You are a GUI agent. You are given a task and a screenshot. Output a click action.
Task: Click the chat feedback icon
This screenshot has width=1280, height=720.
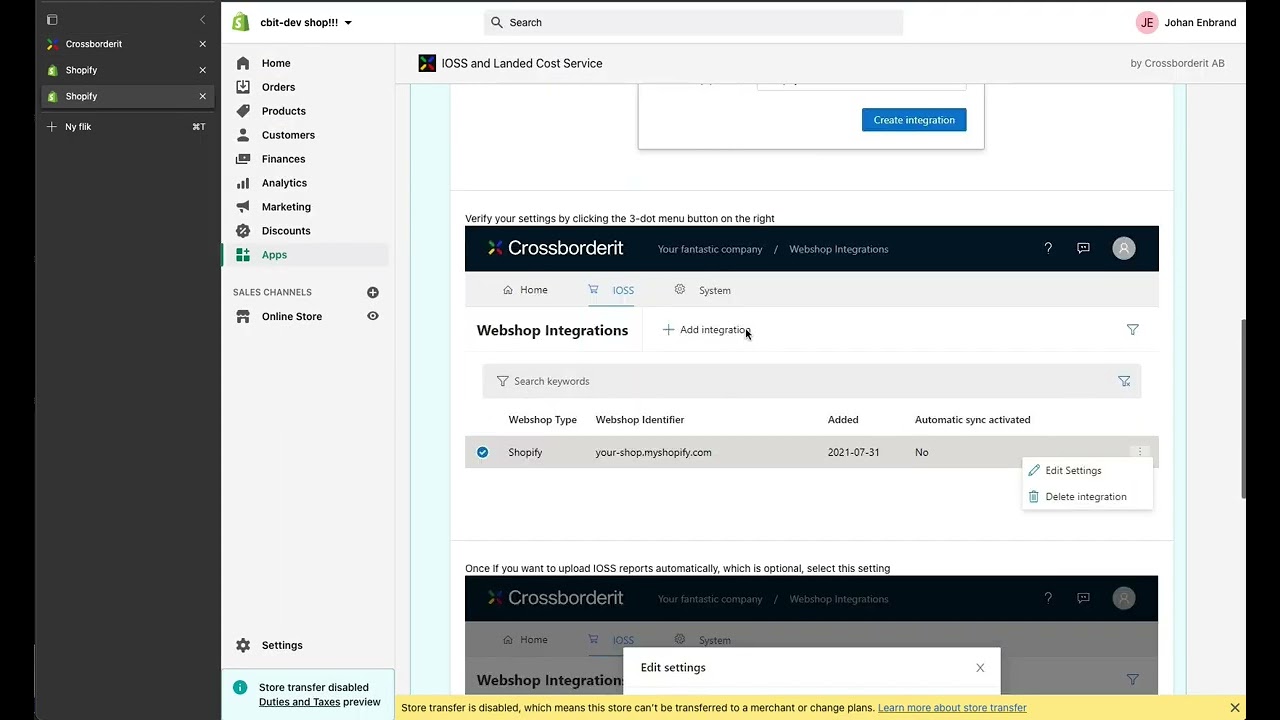click(x=1083, y=248)
